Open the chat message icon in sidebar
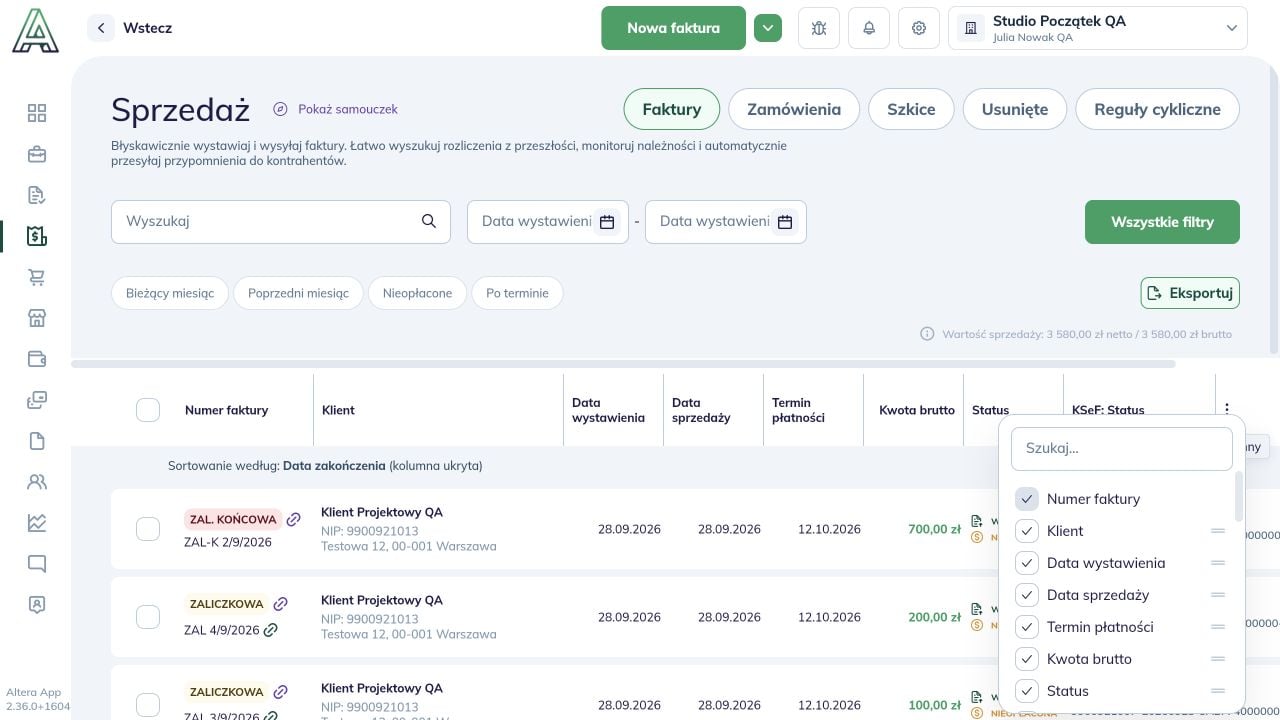 [x=37, y=564]
